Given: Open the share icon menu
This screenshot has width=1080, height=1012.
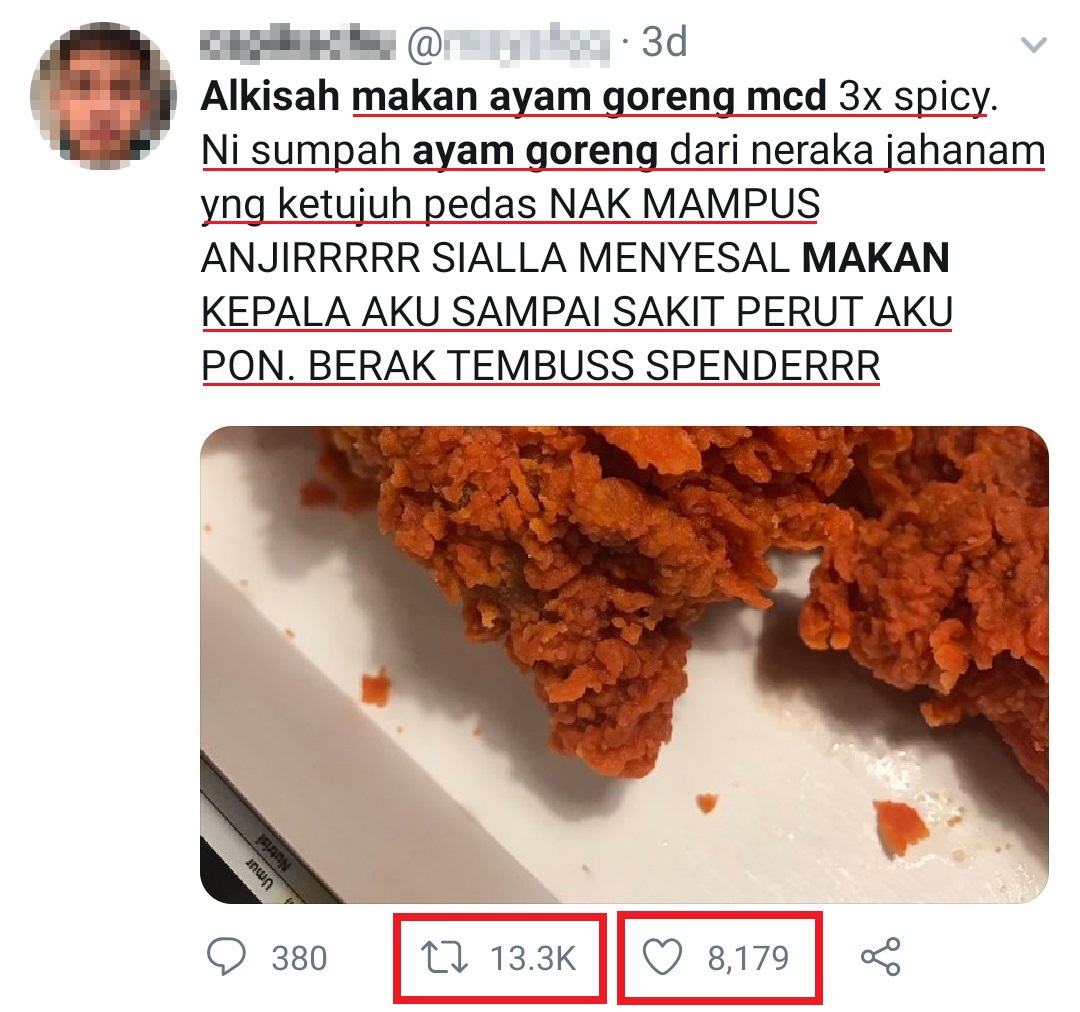Looking at the screenshot, I should pyautogui.click(x=881, y=957).
